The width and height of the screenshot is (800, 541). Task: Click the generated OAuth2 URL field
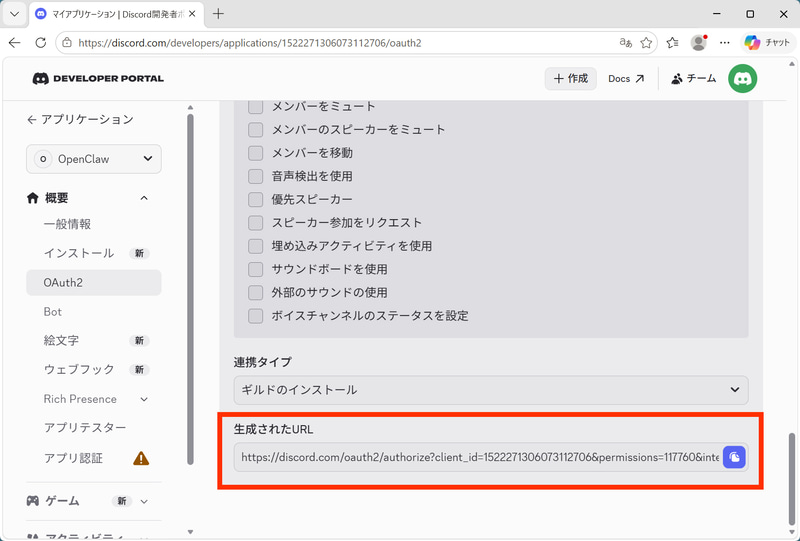[480, 457]
